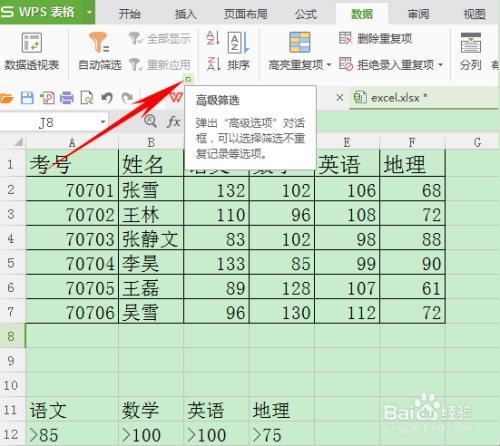Click header cell 英语 in row 1
This screenshot has width=500, height=446.
(347, 163)
